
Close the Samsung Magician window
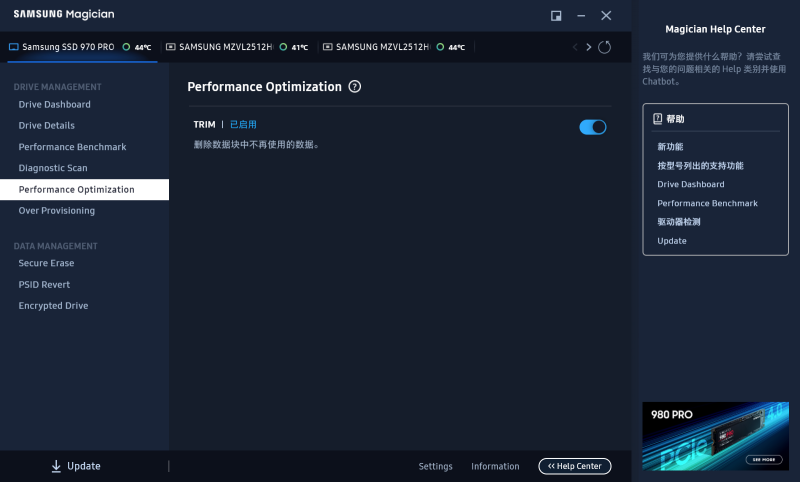click(x=606, y=16)
